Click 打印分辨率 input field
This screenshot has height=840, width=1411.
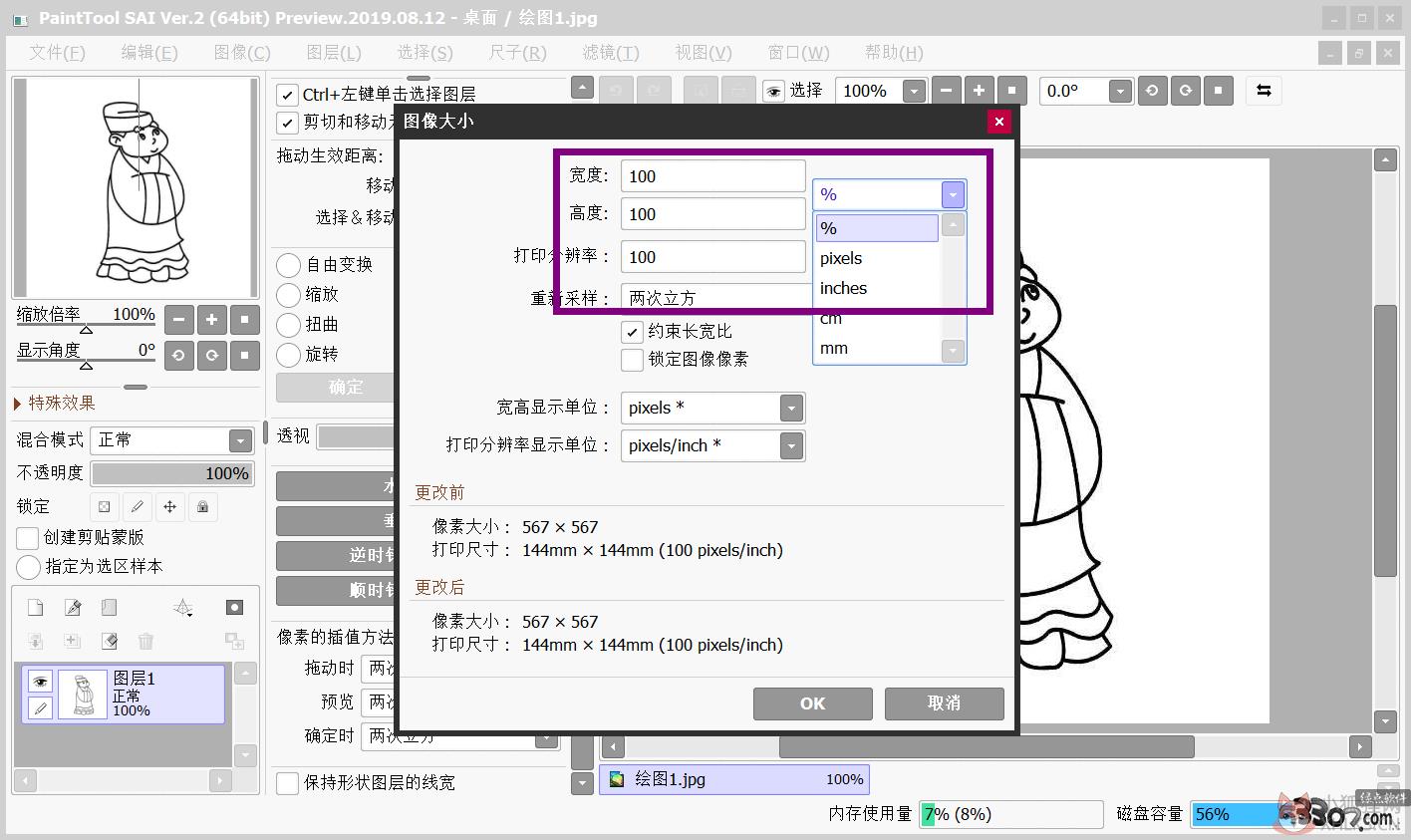coord(712,257)
